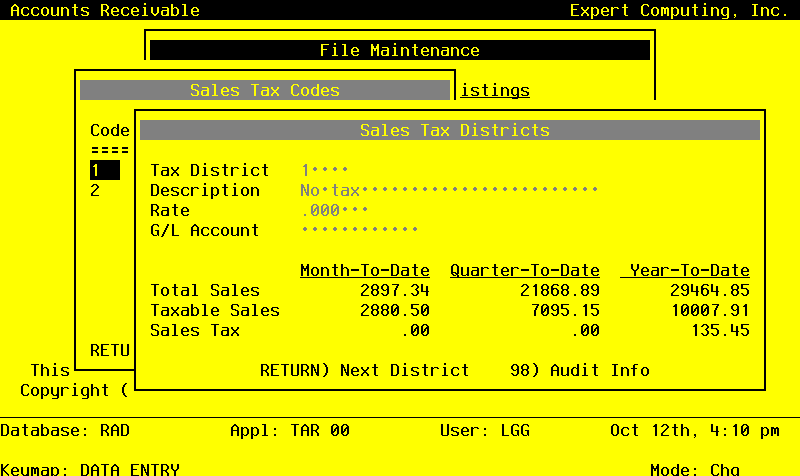800x476 pixels.
Task: Click the Tax District input field
Action: coord(325,170)
